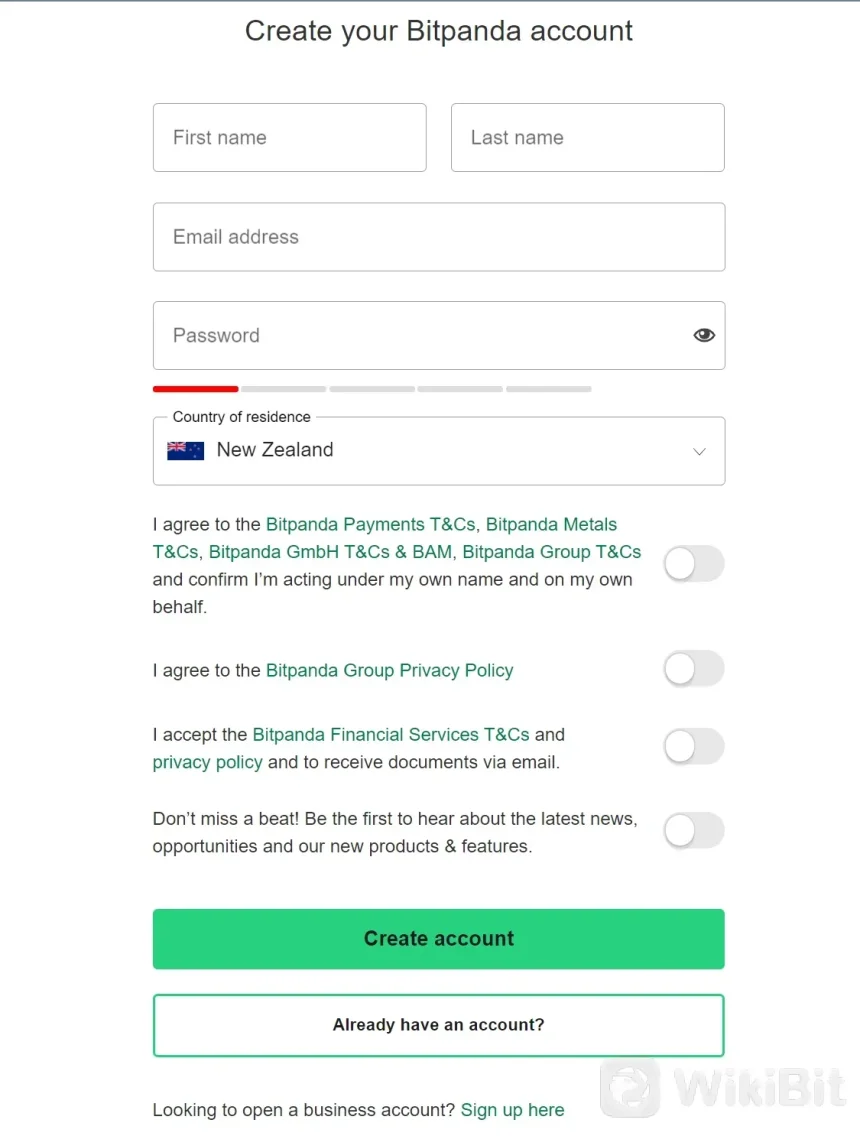
Task: Click the First name field
Action: click(x=289, y=138)
